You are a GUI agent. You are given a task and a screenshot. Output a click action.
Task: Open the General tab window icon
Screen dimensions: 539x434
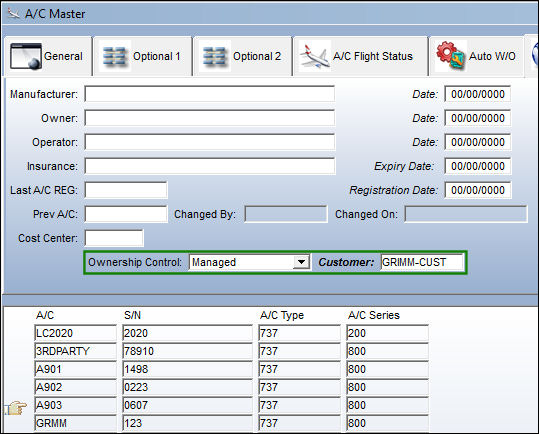pos(26,56)
